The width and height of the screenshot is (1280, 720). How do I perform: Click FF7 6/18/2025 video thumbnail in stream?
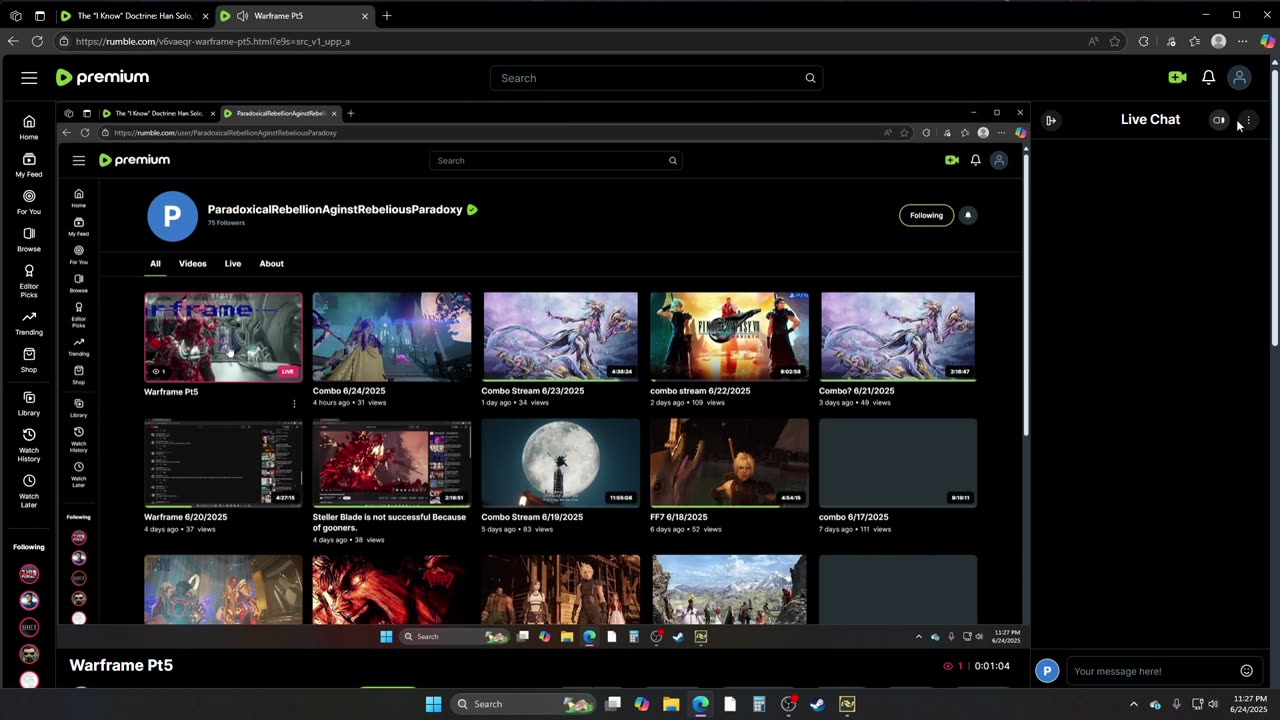pos(729,463)
